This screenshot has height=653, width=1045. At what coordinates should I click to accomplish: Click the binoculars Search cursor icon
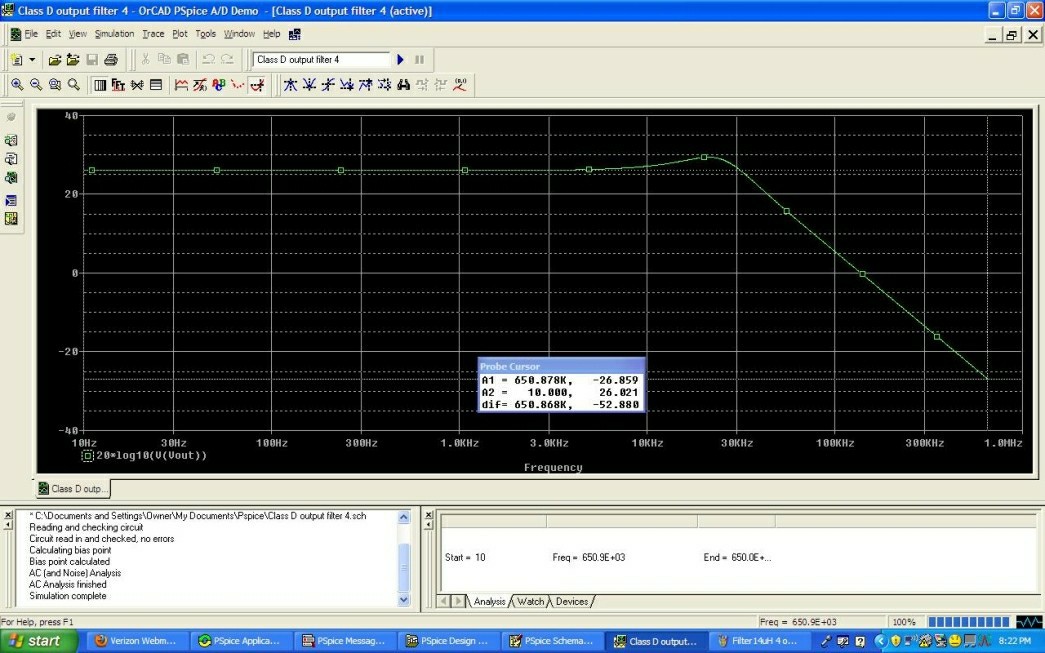pos(403,85)
